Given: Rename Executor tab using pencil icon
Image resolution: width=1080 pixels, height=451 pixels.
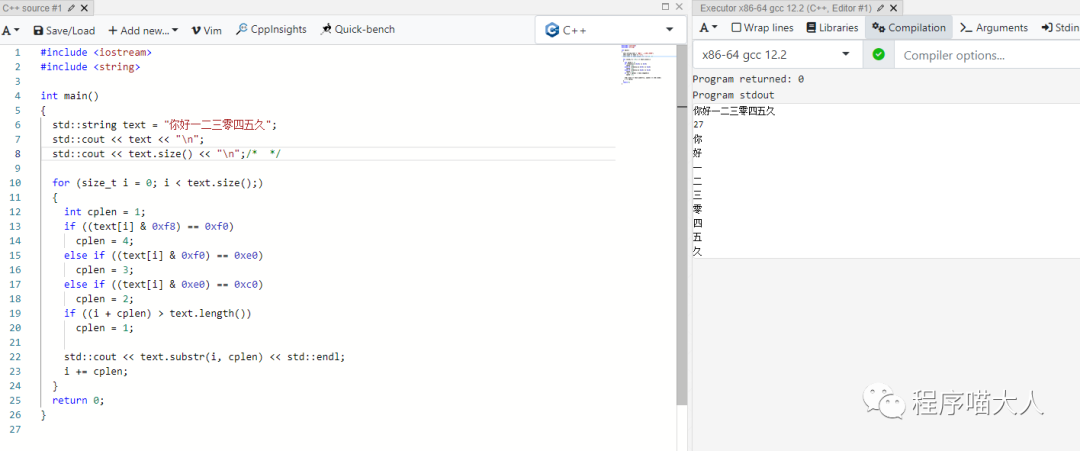Looking at the screenshot, I should pos(880,7).
